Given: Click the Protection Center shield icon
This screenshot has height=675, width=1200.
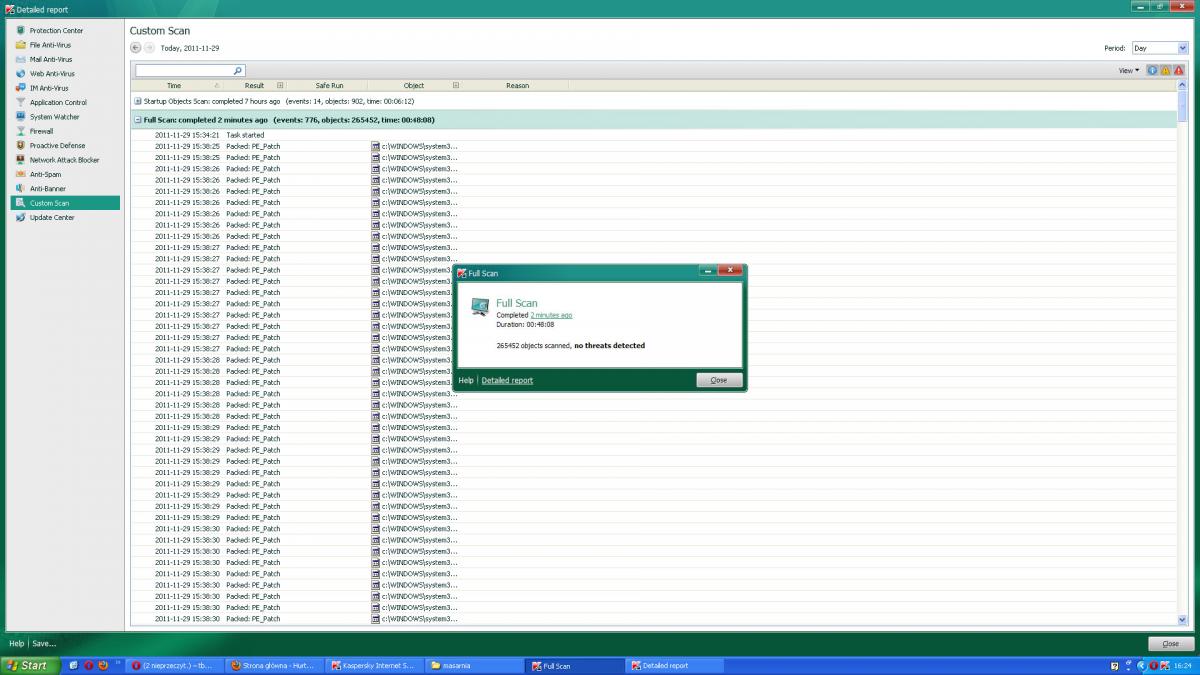Looking at the screenshot, I should coord(20,30).
